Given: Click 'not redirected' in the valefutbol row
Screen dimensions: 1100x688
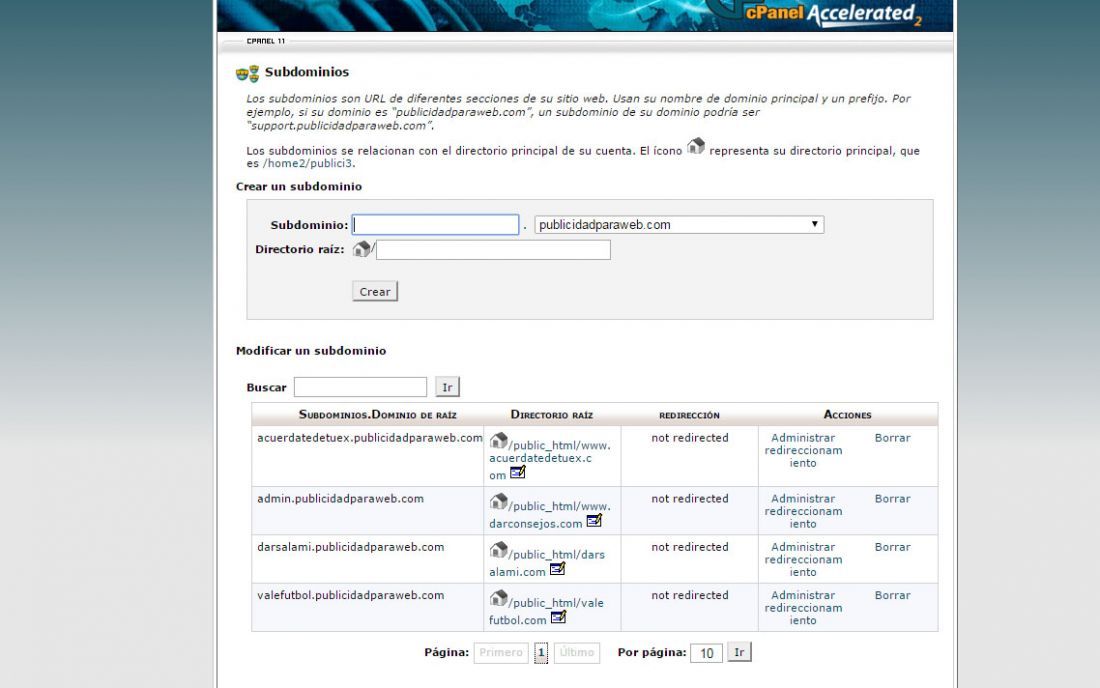Looking at the screenshot, I should [690, 595].
